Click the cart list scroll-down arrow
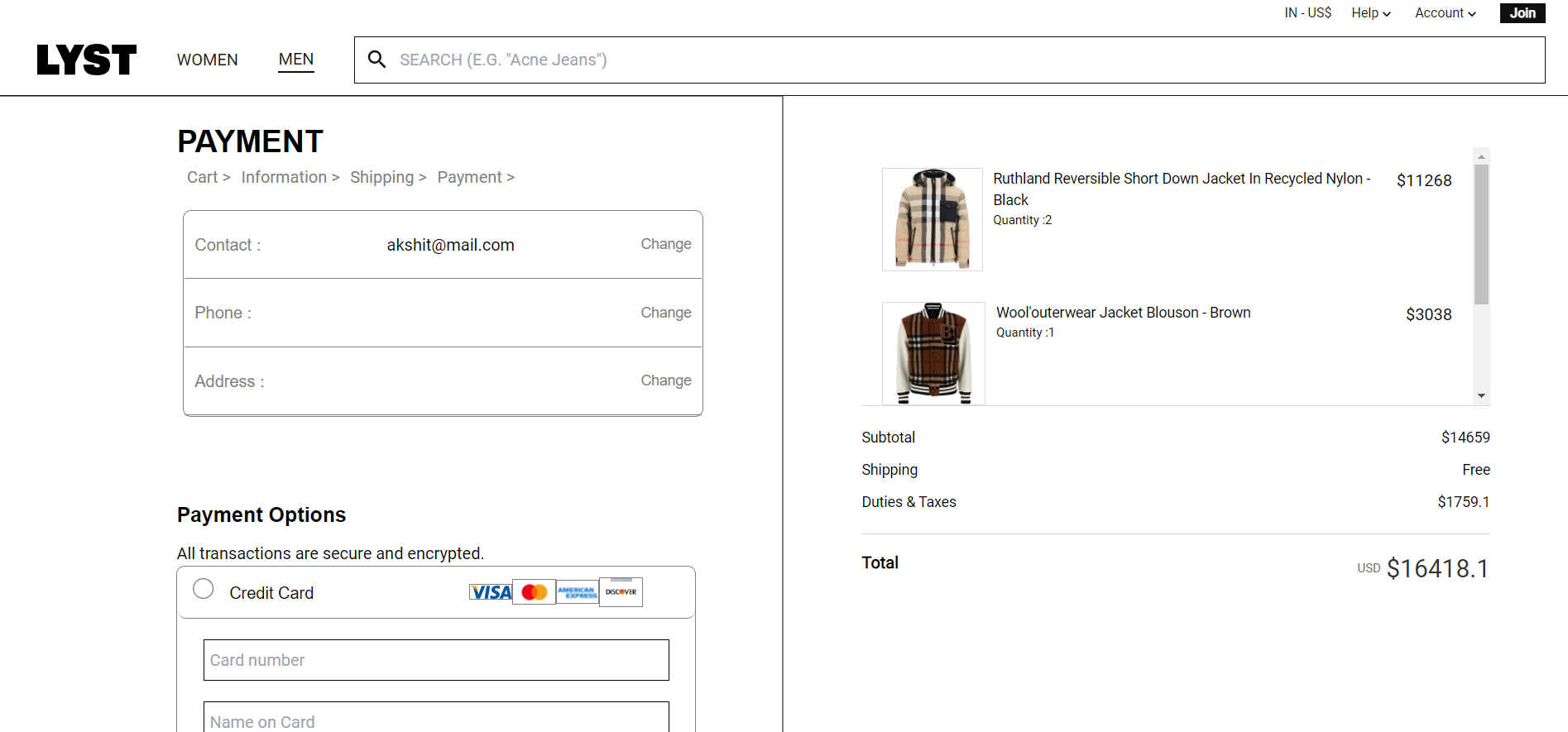This screenshot has width=1568, height=732. (1482, 396)
